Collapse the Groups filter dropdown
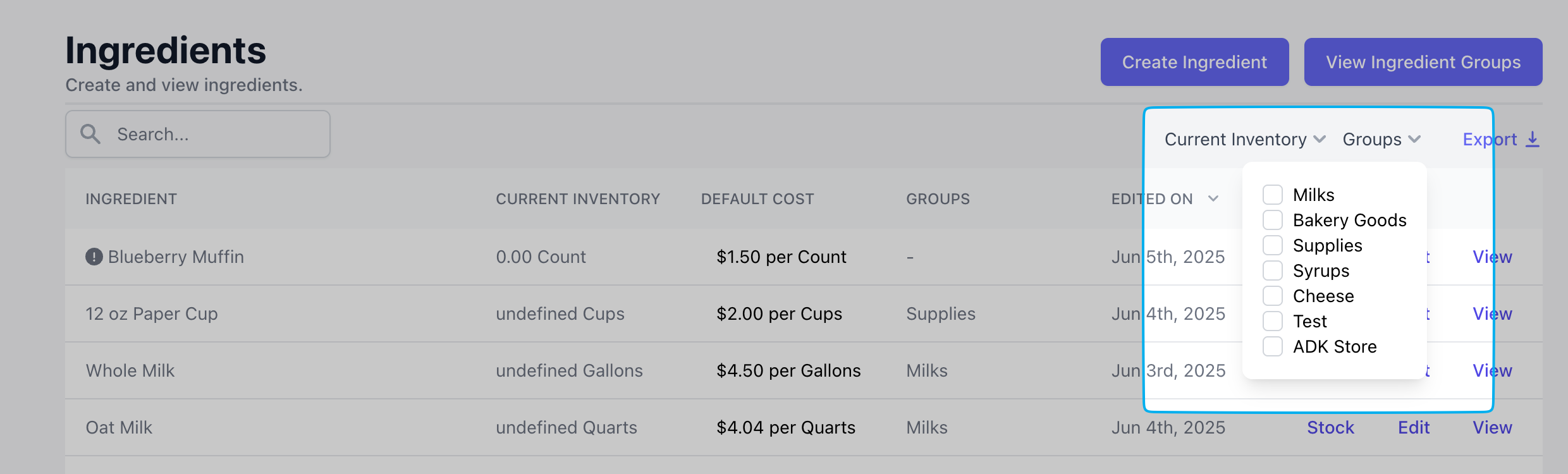 click(x=1381, y=139)
